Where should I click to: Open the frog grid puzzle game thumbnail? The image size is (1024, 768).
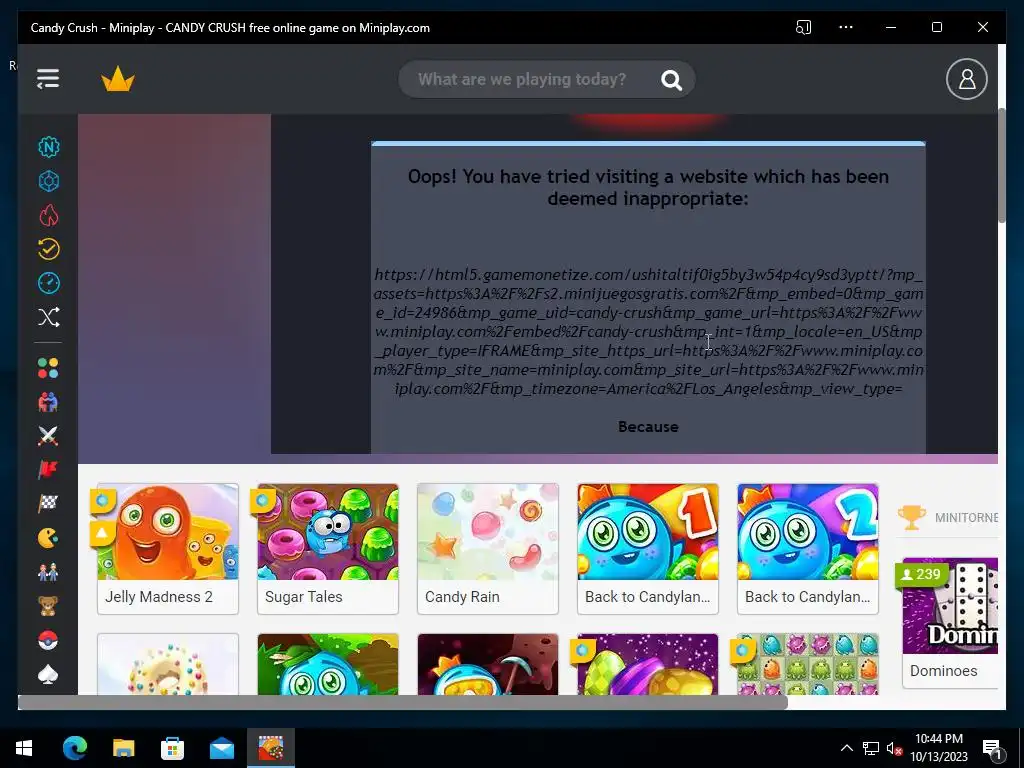tap(808, 664)
